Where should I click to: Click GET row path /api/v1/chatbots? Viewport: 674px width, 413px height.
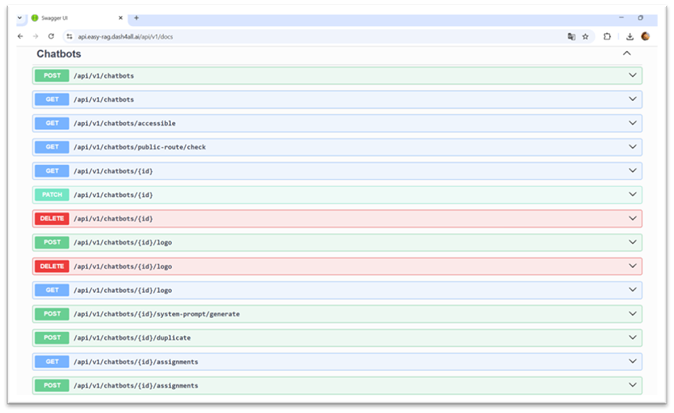tap(104, 99)
